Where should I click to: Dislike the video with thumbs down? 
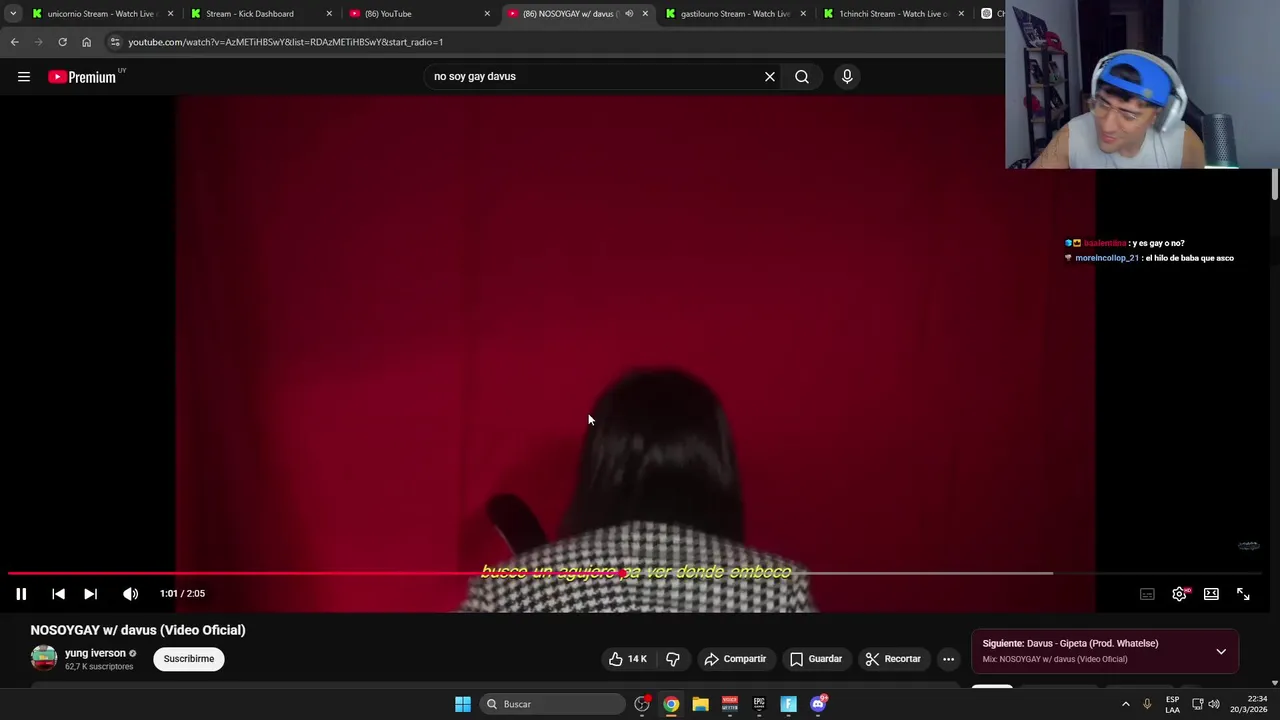673,659
